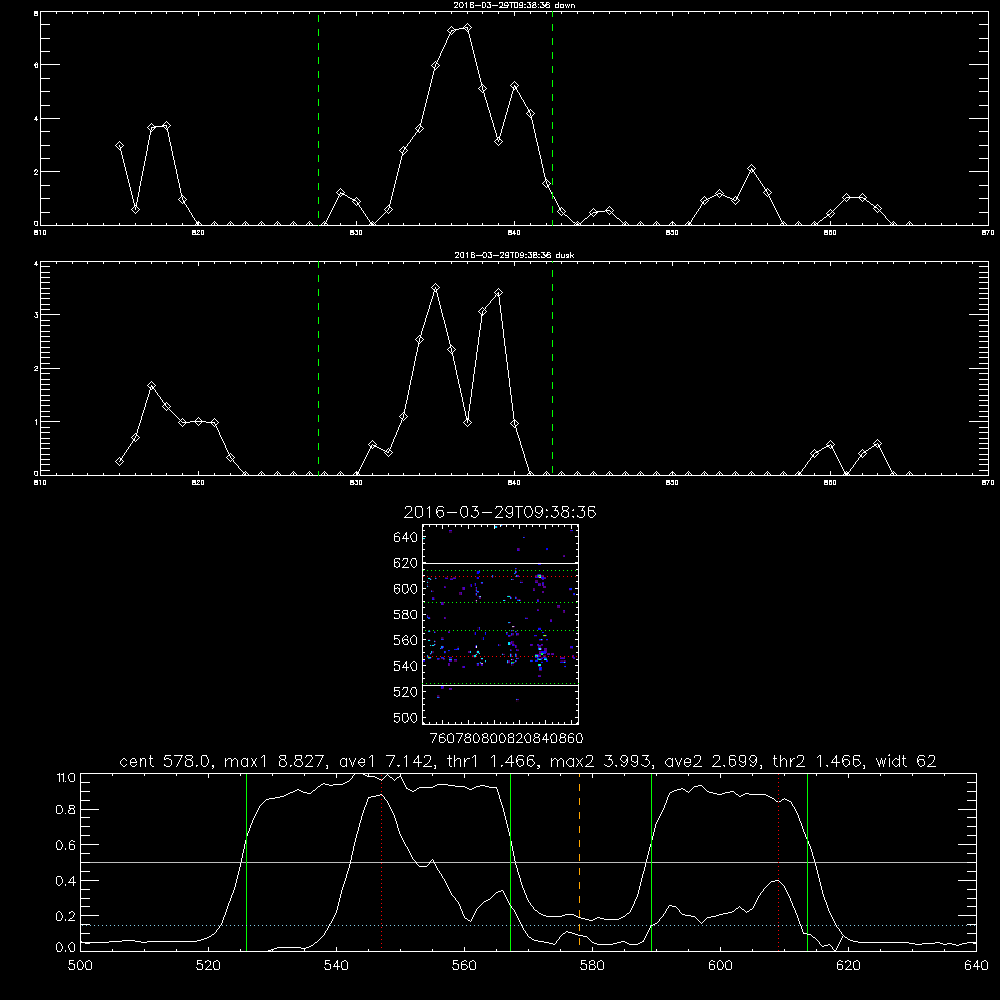Click x-axis label '500' on bottom profile plot
The width and height of the screenshot is (1000, 1000).
coord(80,966)
